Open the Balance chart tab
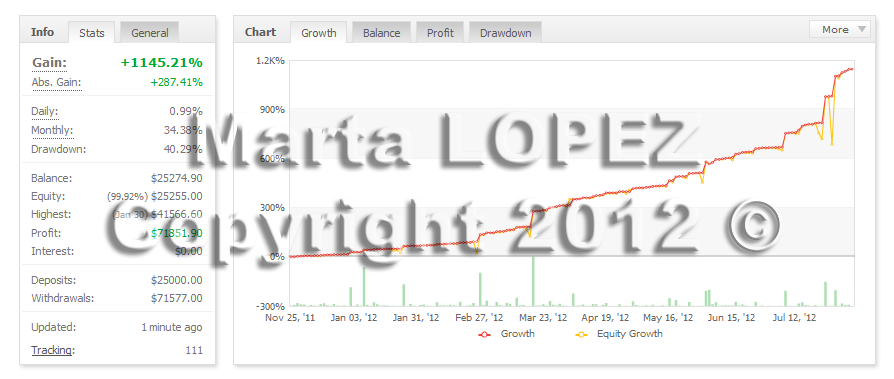This screenshot has height=379, width=894. coord(381,32)
